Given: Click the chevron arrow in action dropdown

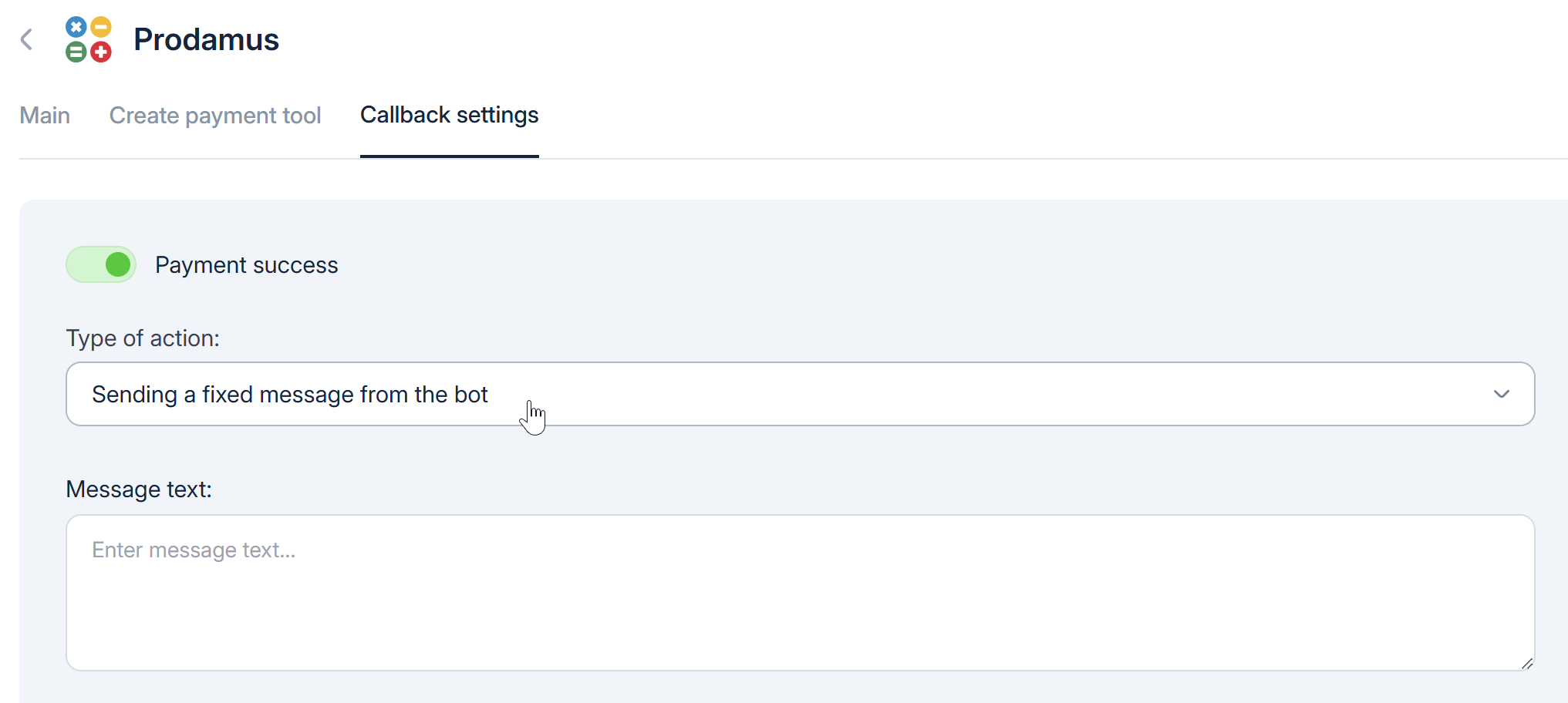Looking at the screenshot, I should coord(1501,394).
